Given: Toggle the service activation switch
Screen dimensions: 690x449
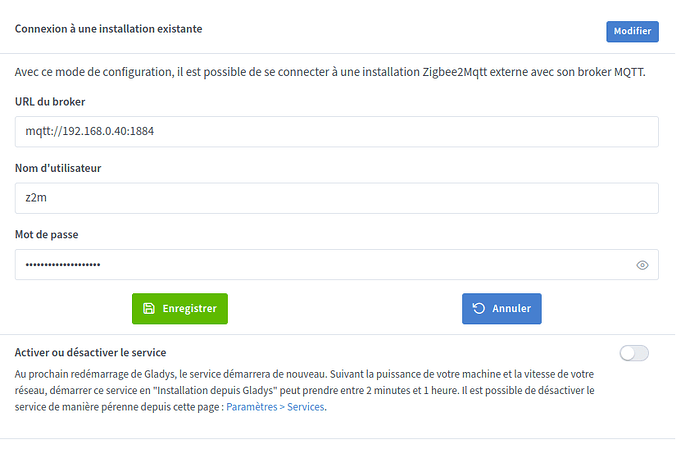Looking at the screenshot, I should 634,353.
